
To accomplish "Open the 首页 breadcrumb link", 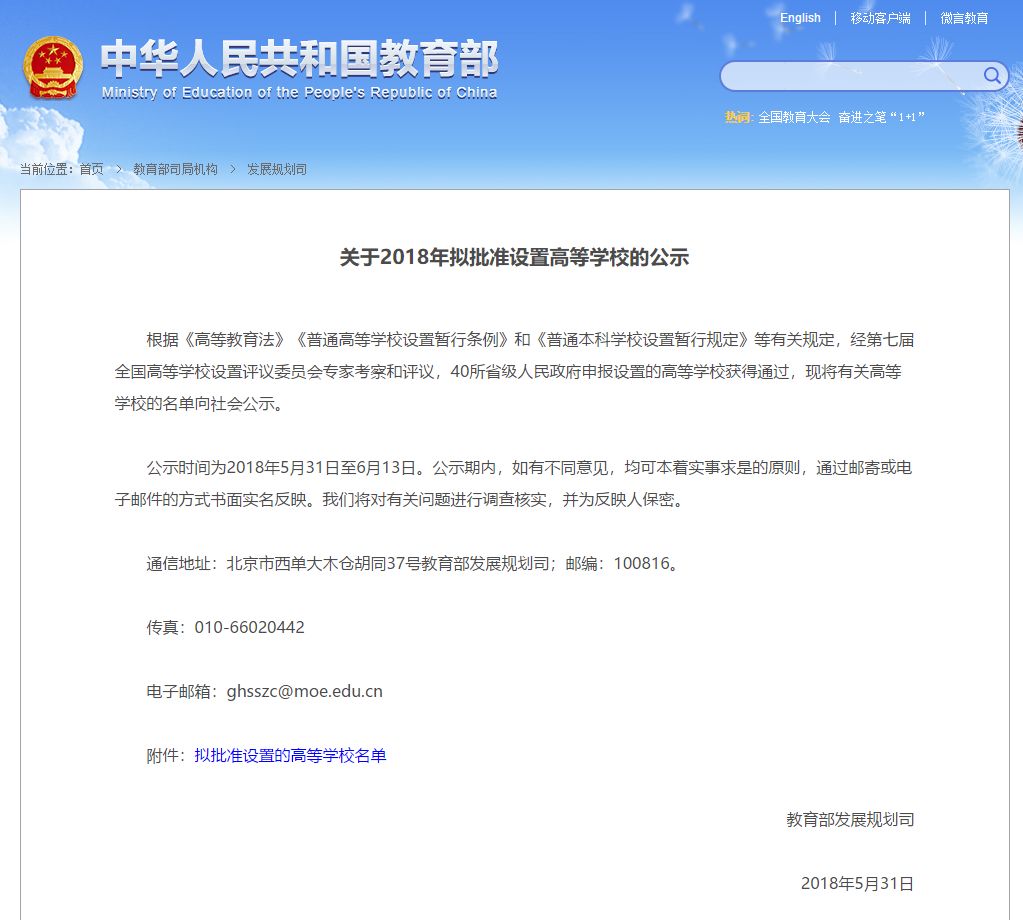I will coord(91,169).
